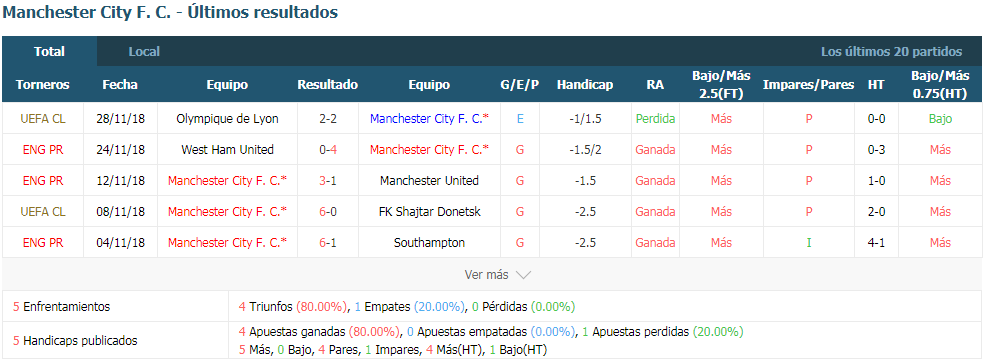The image size is (983, 361).
Task: Click the Ver más text
Action: pyautogui.click(x=486, y=275)
